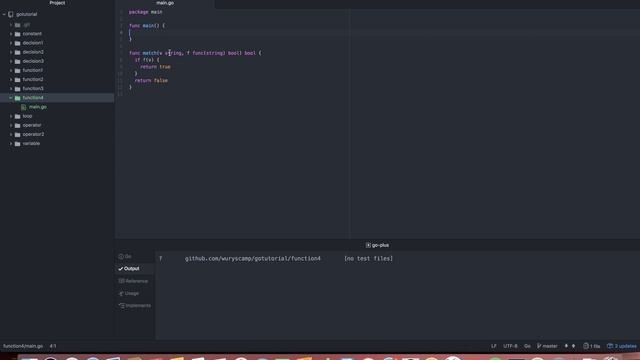Click the changed files icon in status bar
The image size is (640, 360).
click(x=586, y=346)
